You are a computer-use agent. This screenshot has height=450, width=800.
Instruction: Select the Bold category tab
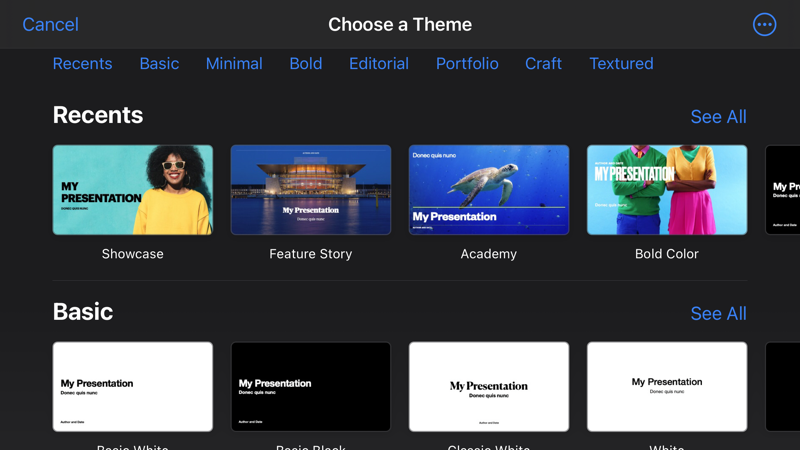pyautogui.click(x=306, y=63)
